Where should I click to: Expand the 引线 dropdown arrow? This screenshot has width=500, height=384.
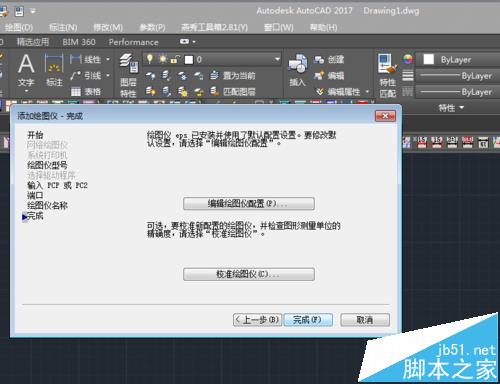pyautogui.click(x=108, y=76)
